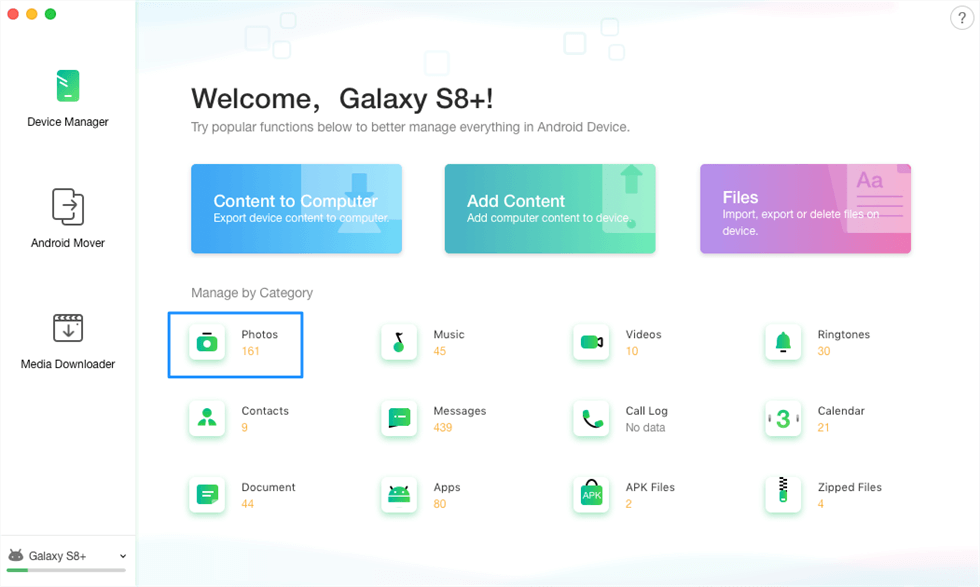
Task: Click the Apps android robot icon
Action: pyautogui.click(x=399, y=494)
